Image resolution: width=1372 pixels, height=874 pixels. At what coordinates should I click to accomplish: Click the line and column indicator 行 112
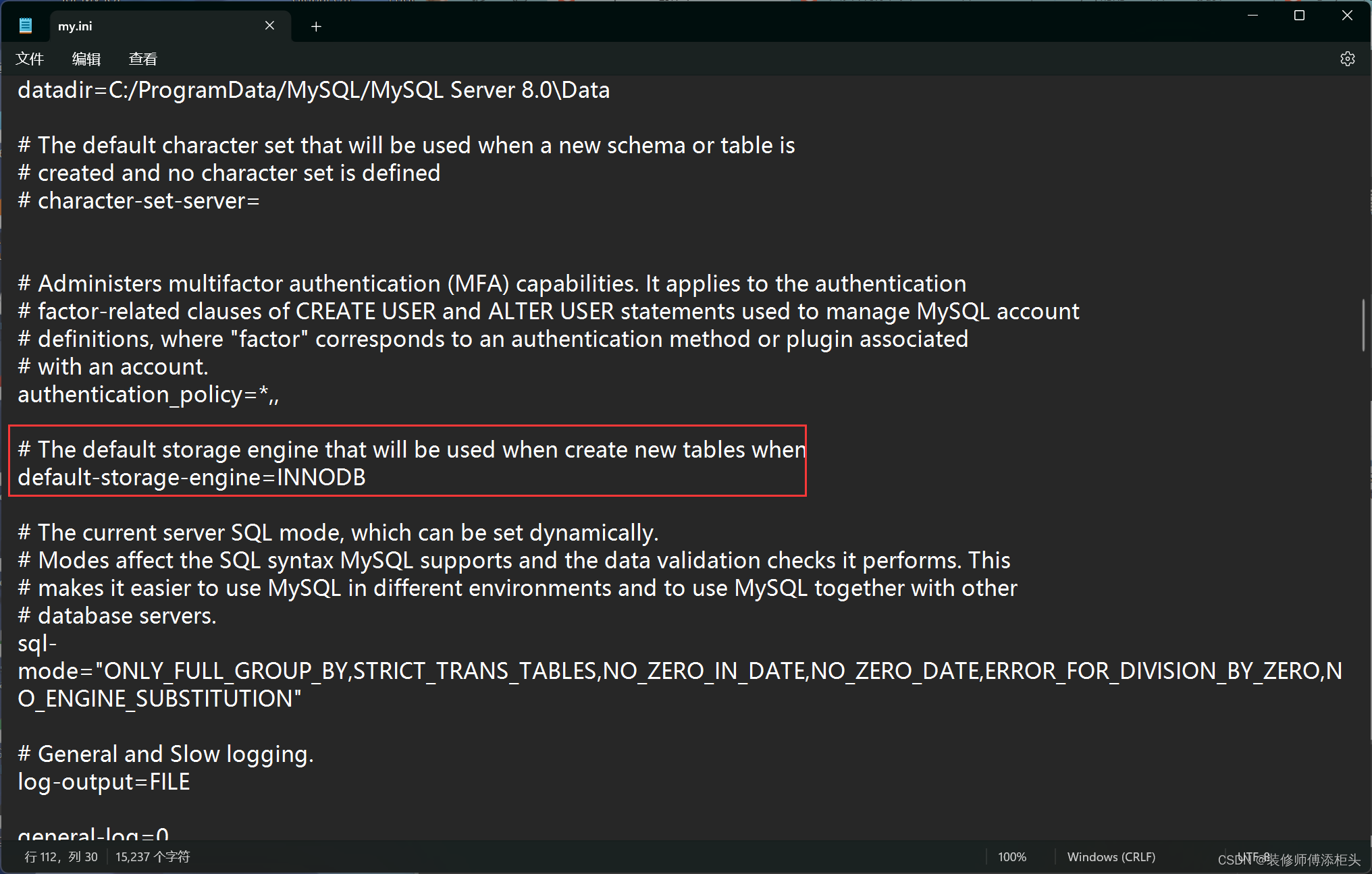coord(61,856)
